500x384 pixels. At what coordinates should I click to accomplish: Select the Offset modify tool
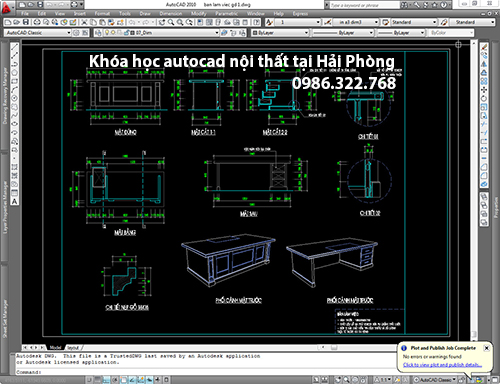(484, 73)
